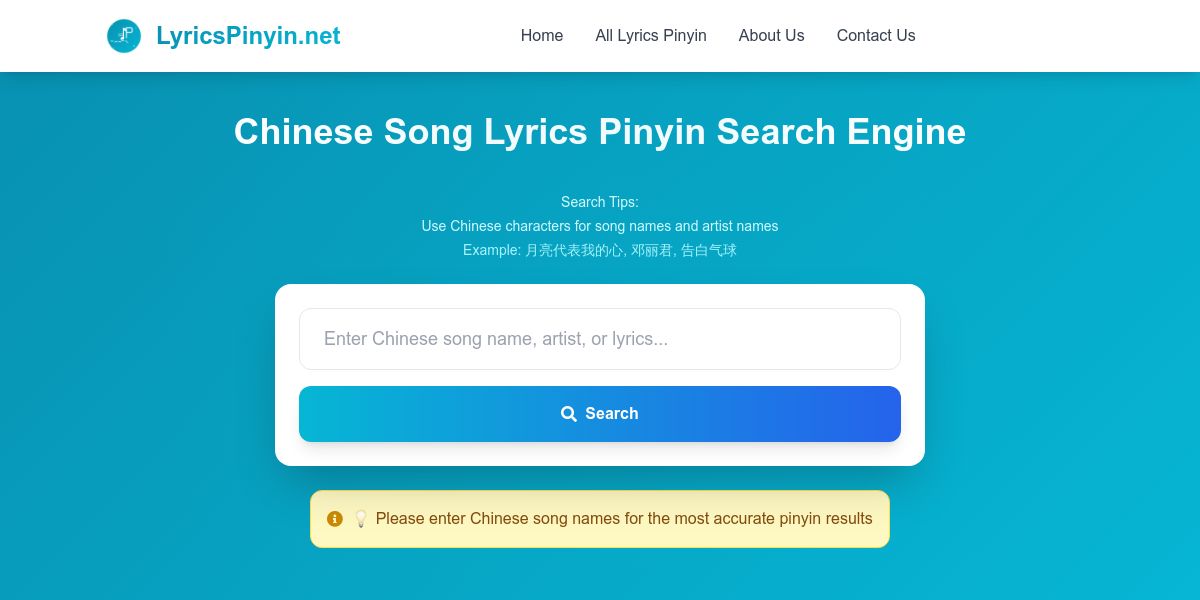The image size is (1200, 600).
Task: Click the Search Tips label
Action: click(600, 202)
